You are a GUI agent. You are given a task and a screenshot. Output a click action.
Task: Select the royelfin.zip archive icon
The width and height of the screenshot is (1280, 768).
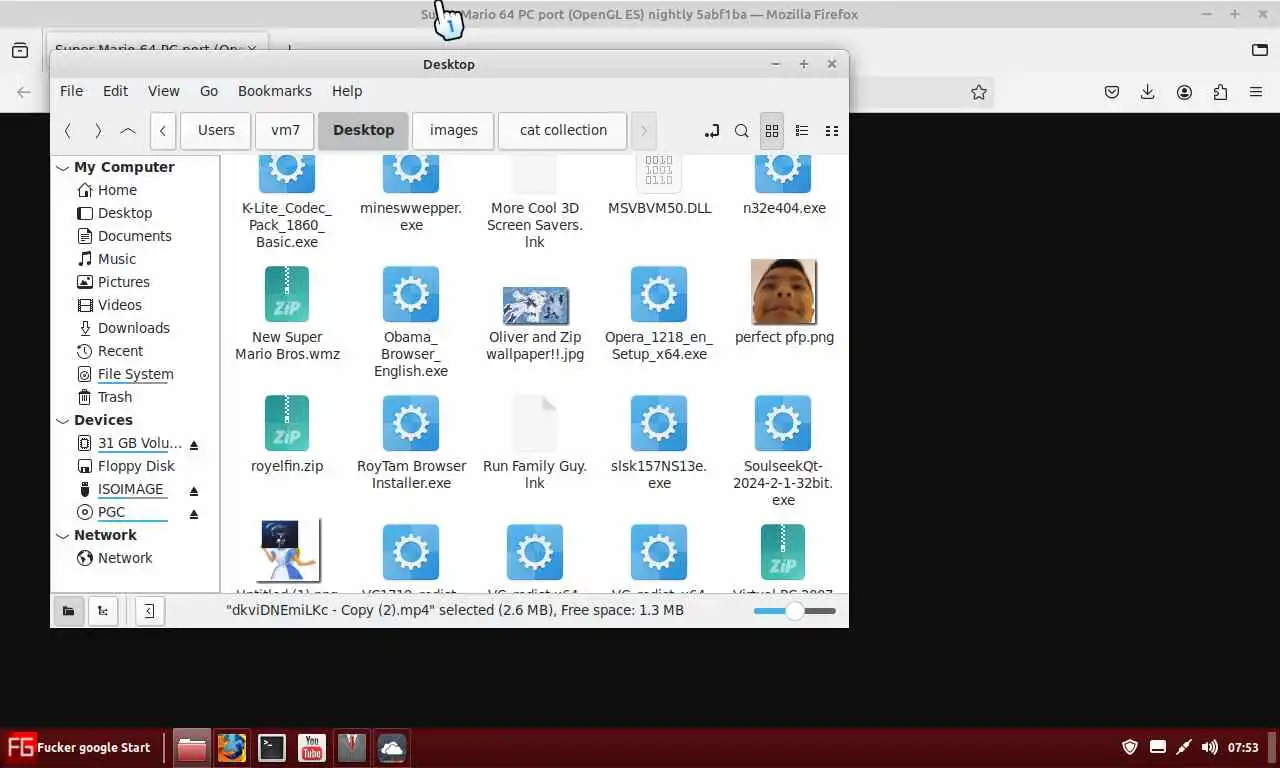pos(287,423)
